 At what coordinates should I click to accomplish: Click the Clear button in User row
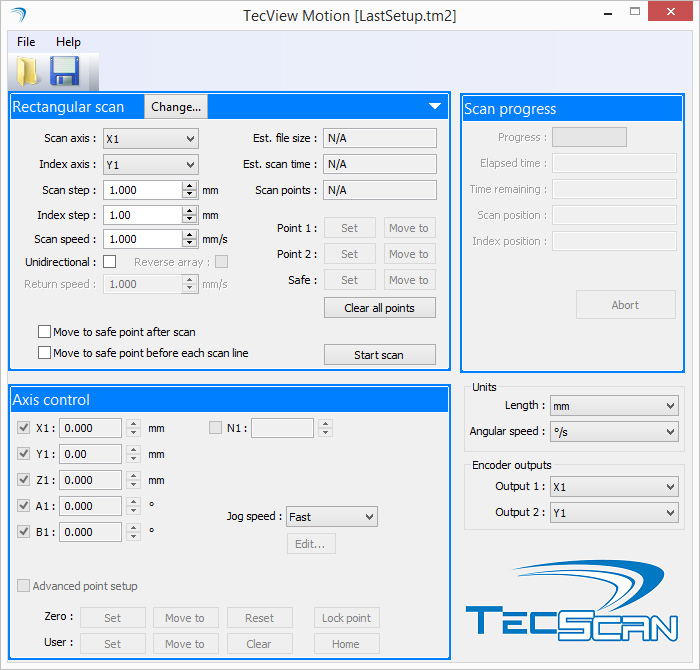coord(259,644)
